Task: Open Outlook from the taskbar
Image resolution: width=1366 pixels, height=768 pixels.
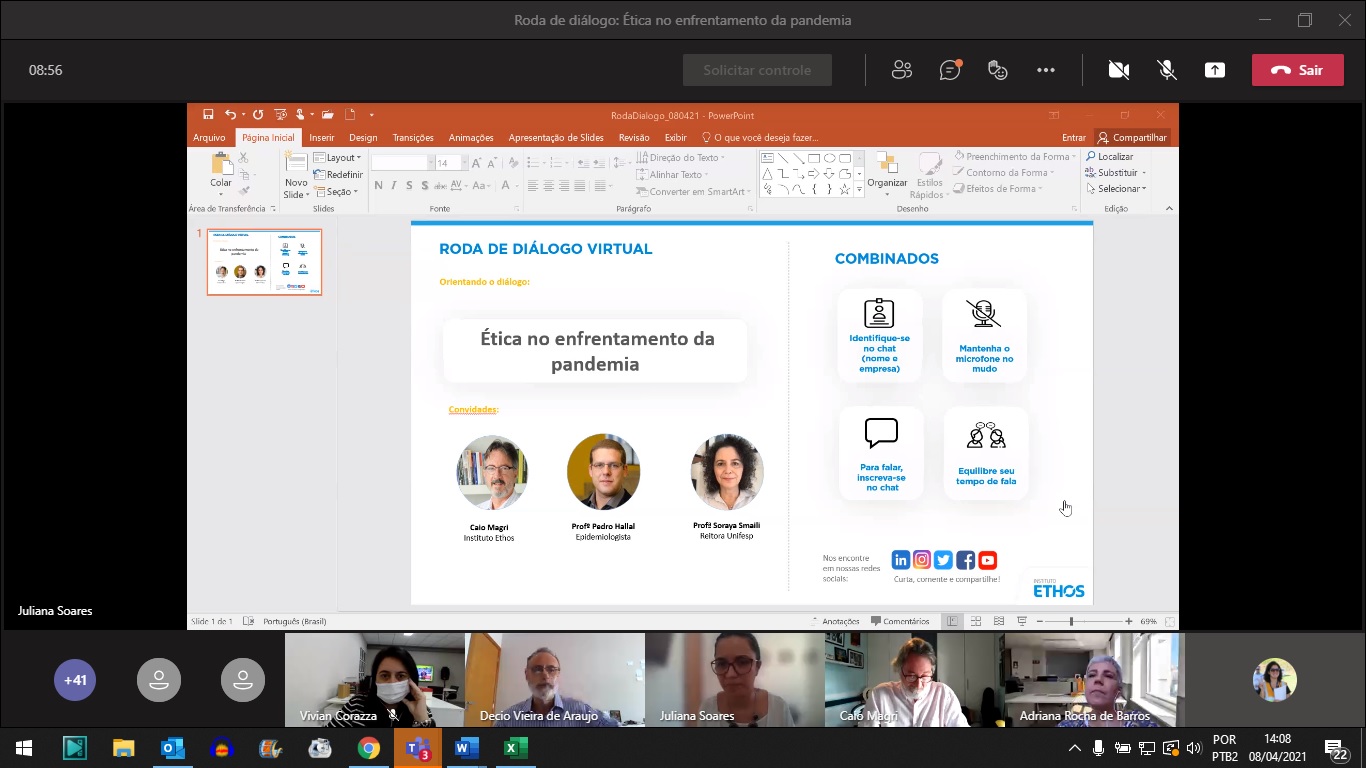Action: (173, 748)
